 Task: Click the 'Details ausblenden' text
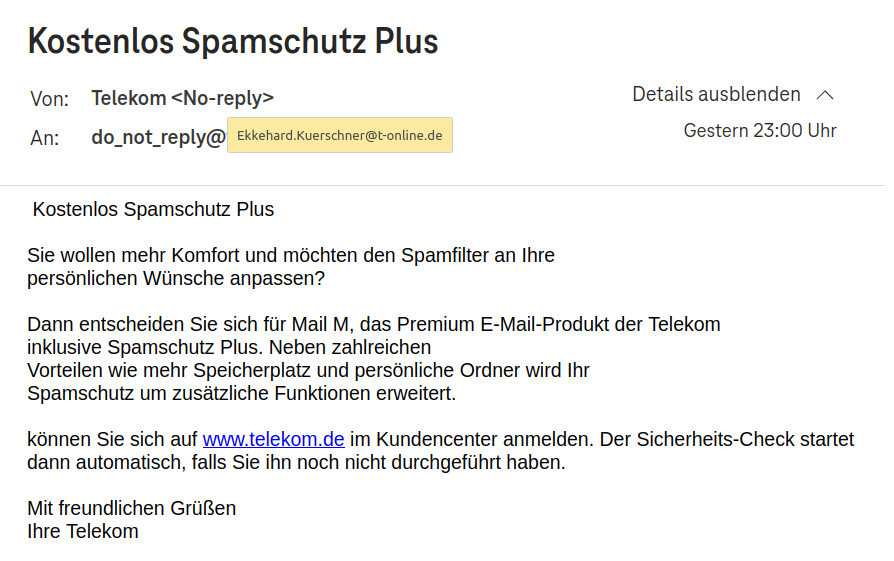pos(716,94)
